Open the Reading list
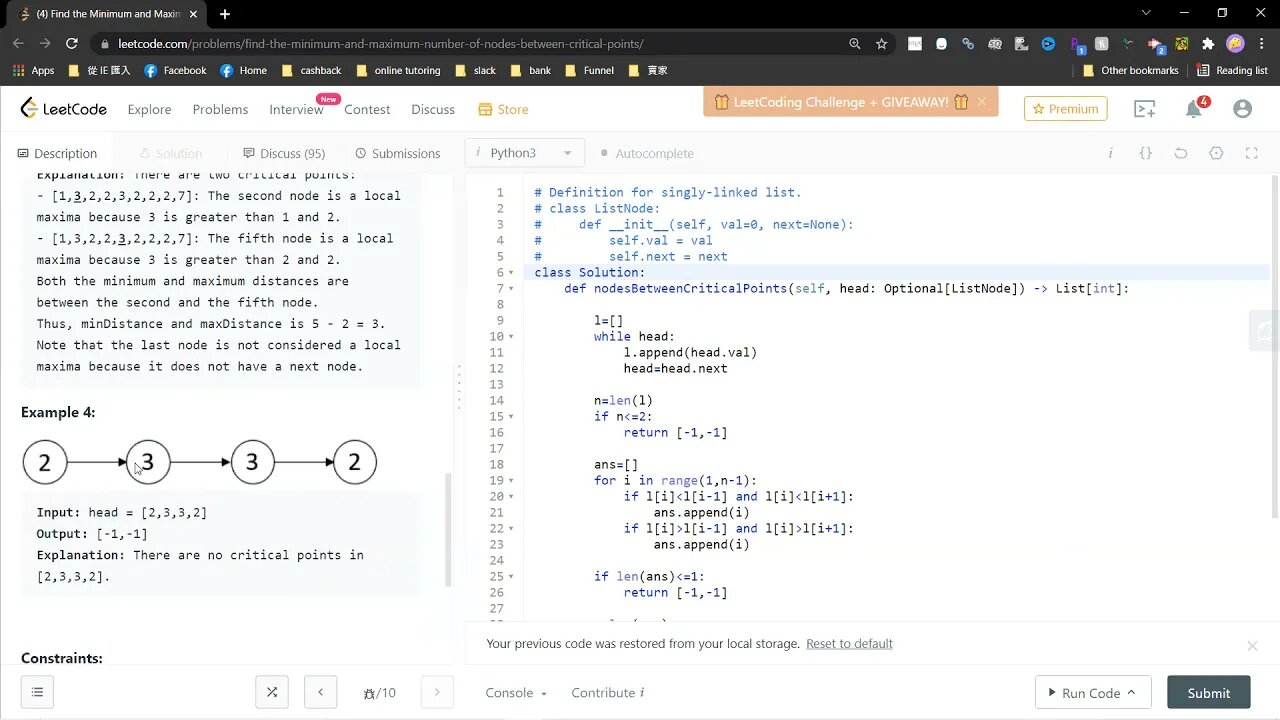The image size is (1280, 720). pos(1232,70)
